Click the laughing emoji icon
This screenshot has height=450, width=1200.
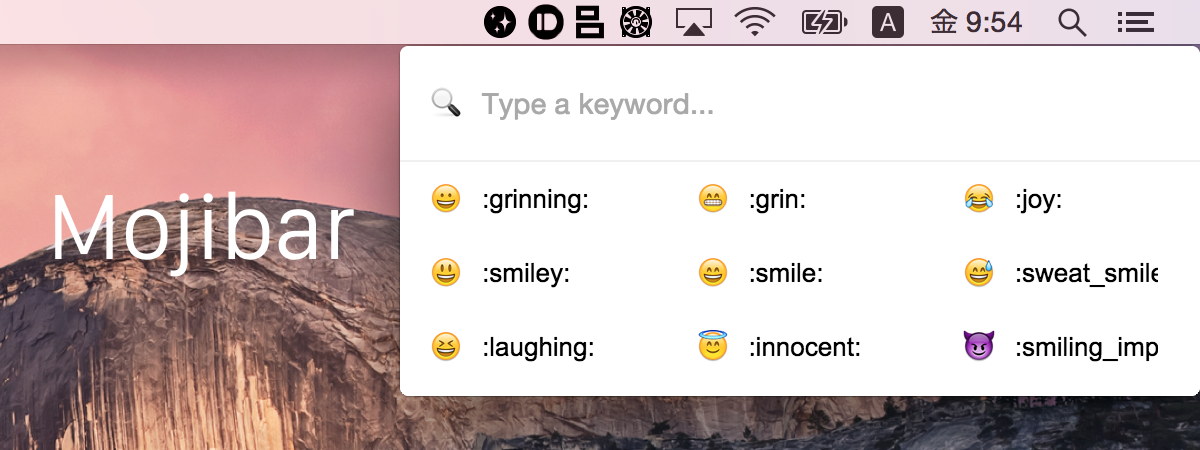pyautogui.click(x=446, y=347)
